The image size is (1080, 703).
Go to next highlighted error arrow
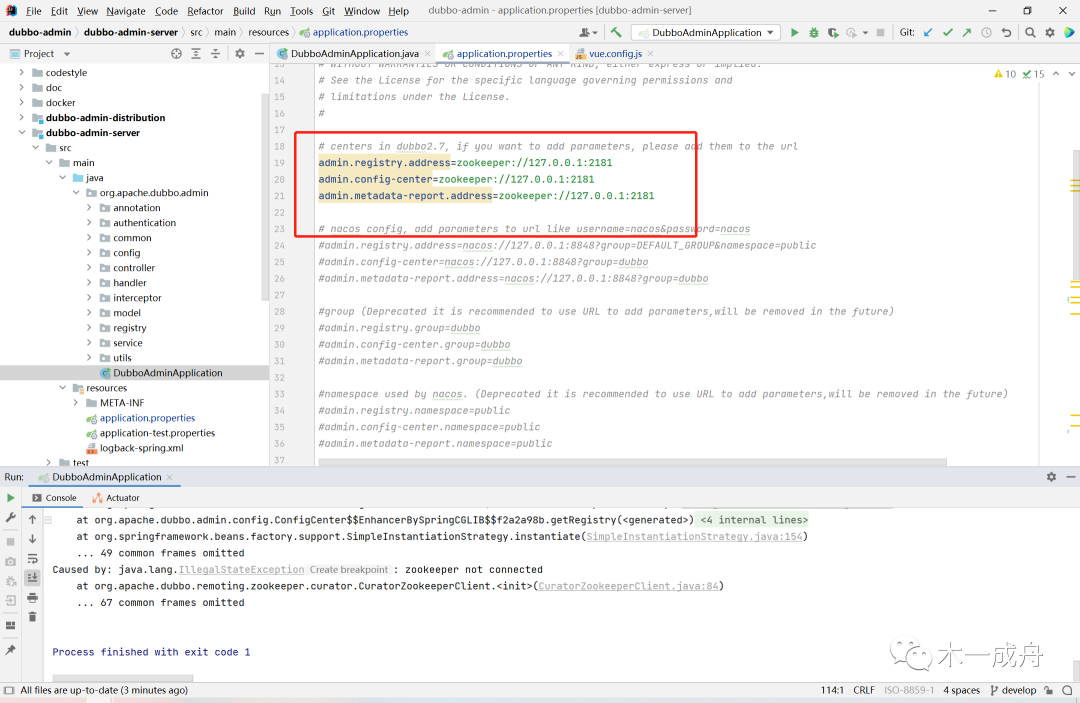1072,74
